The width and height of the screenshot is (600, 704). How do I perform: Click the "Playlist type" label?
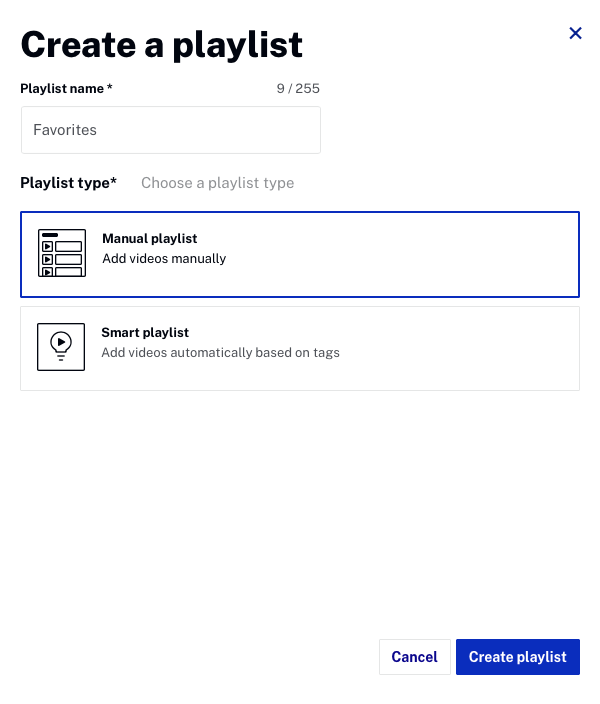[64, 183]
